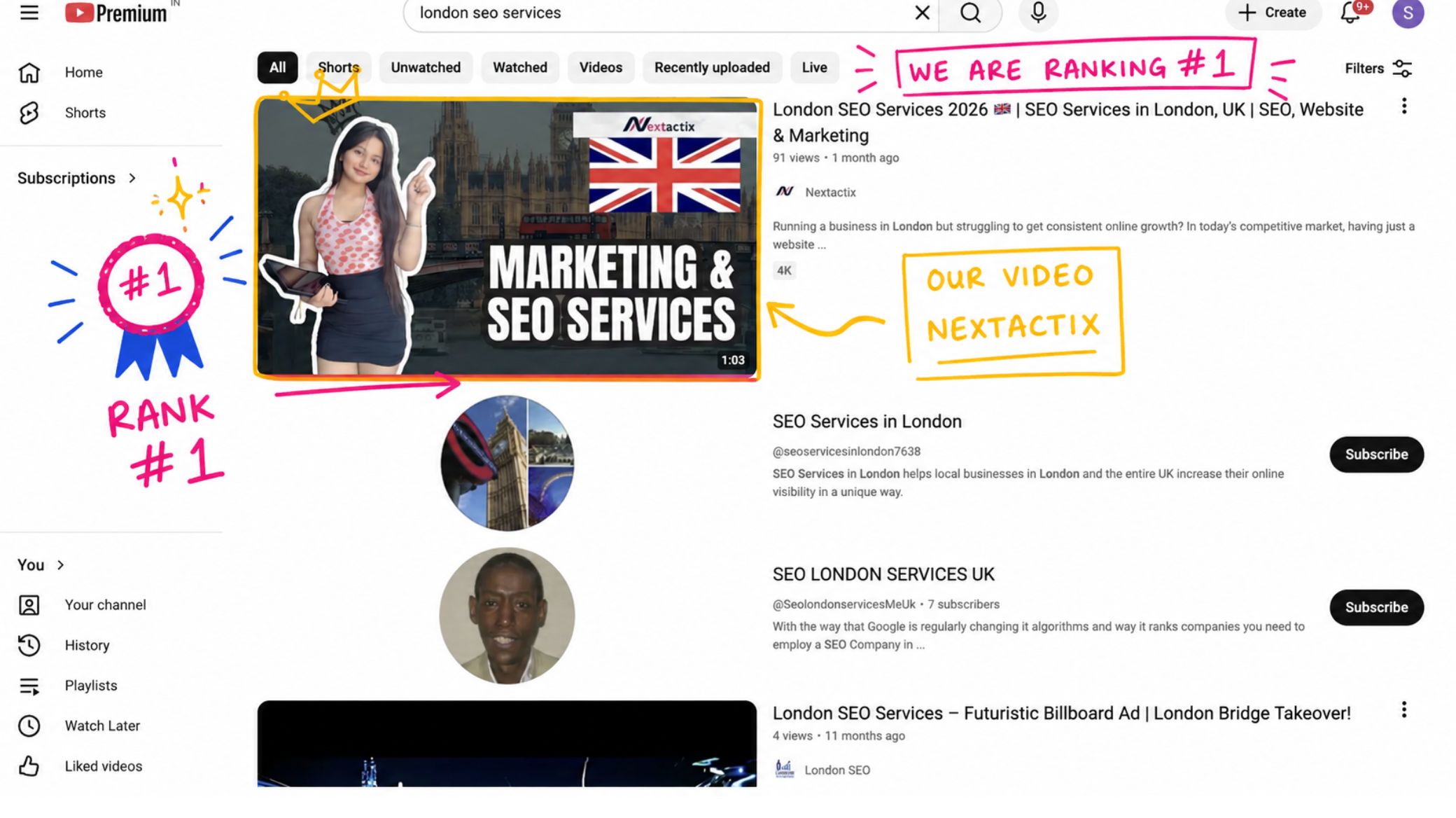
Task: Click '91 views • 1 month ago' text
Action: tap(836, 158)
